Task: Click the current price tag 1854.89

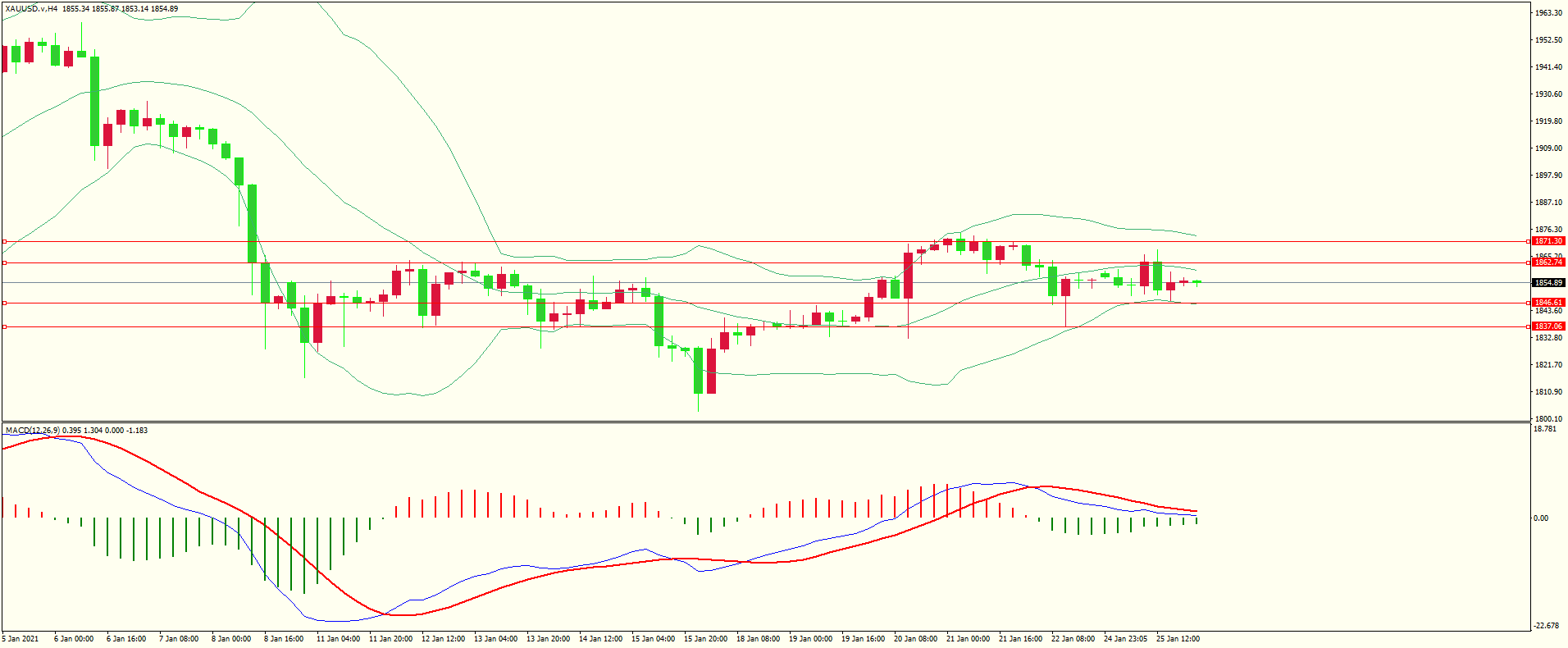Action: [x=1548, y=283]
